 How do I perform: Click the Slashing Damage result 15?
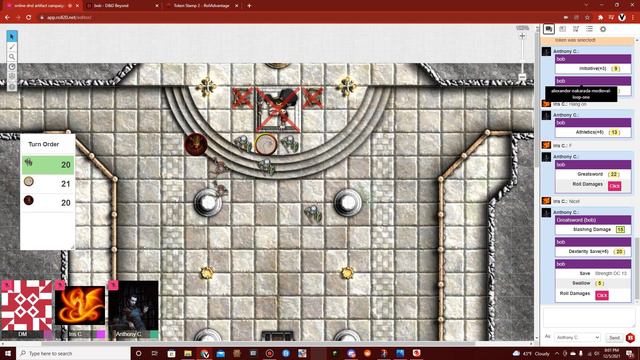pyautogui.click(x=620, y=230)
